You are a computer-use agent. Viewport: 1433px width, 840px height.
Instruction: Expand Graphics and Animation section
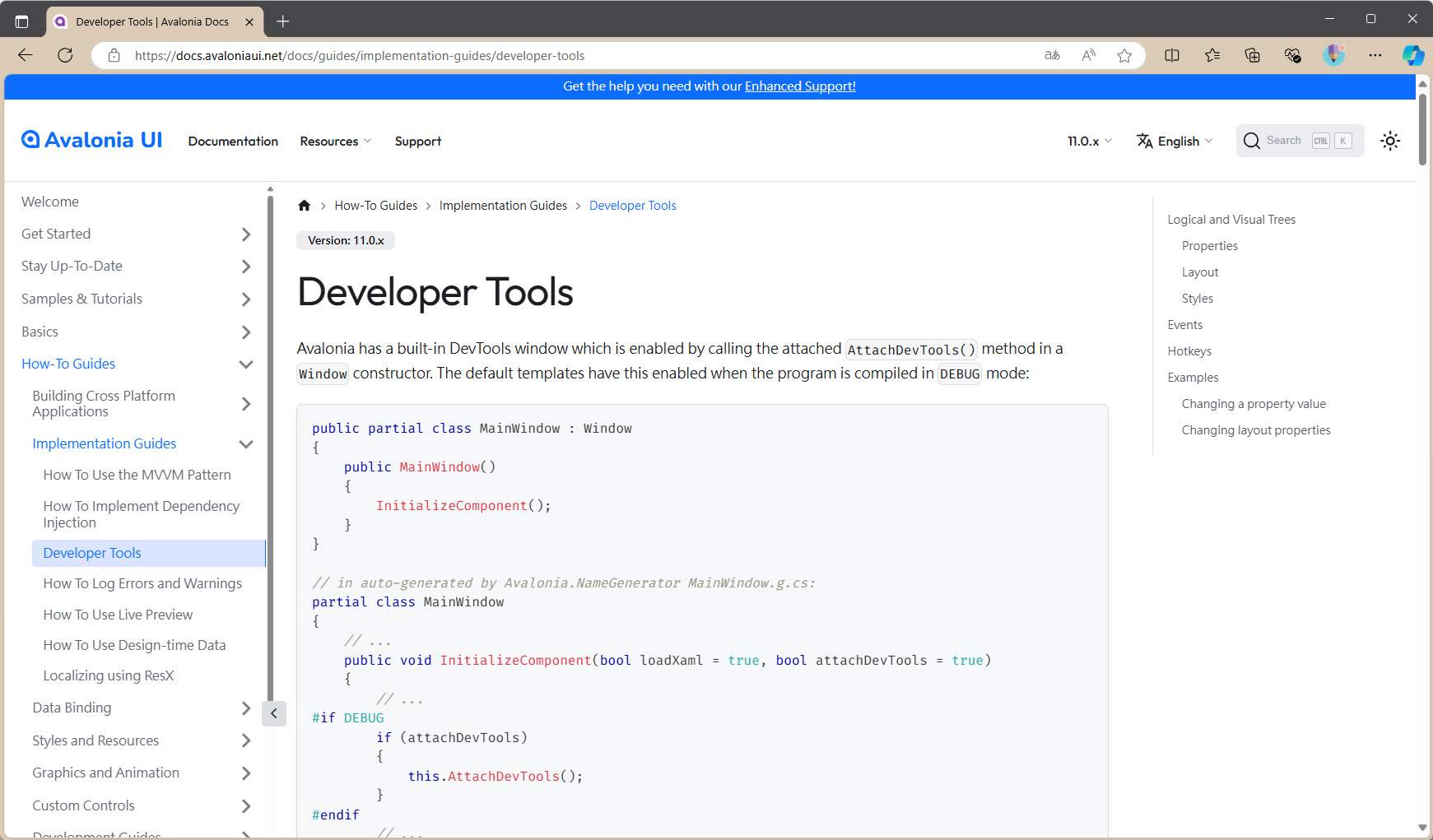[245, 773]
